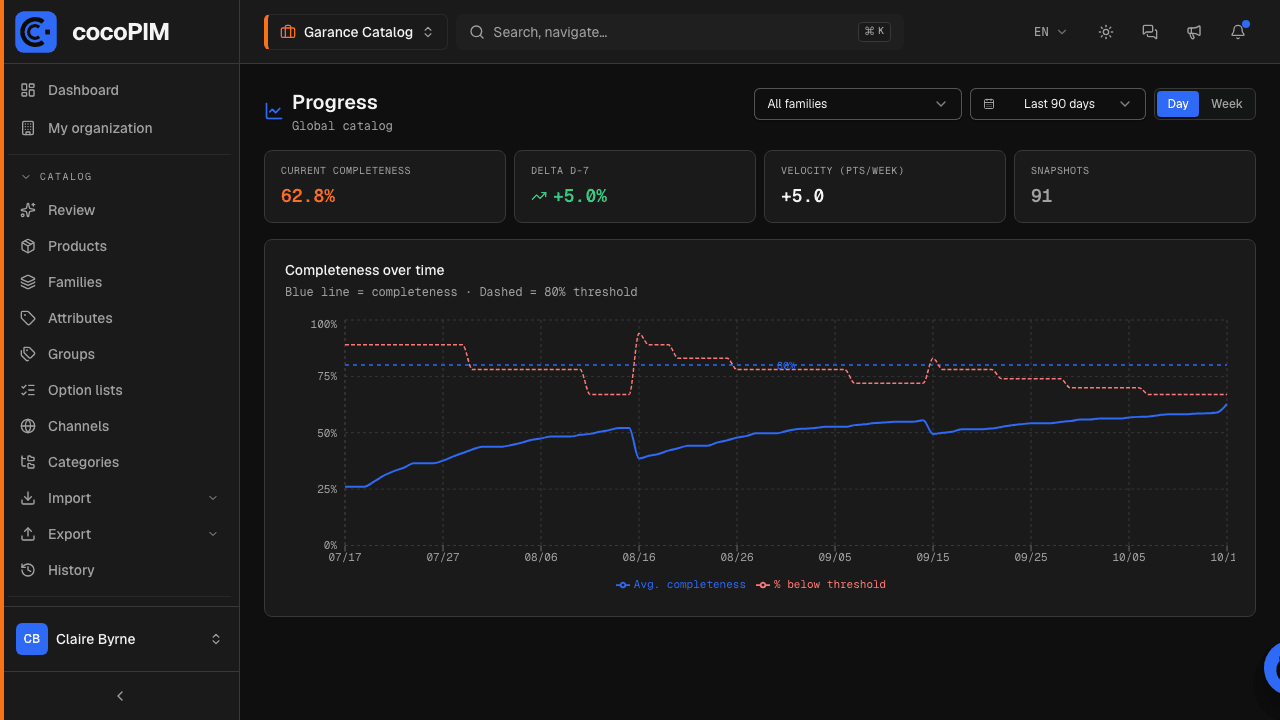Open the All families filter dropdown
Screen dimensions: 1280x720
tap(858, 104)
